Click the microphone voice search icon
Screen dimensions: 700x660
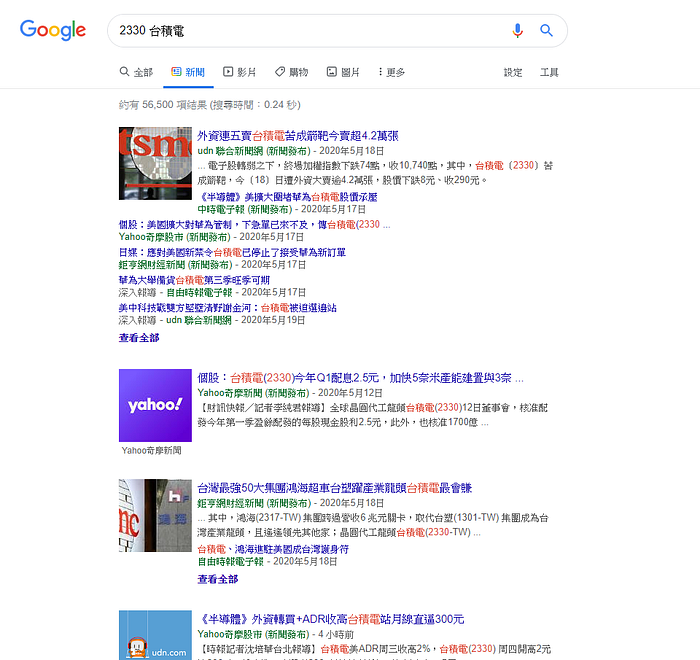coord(517,30)
